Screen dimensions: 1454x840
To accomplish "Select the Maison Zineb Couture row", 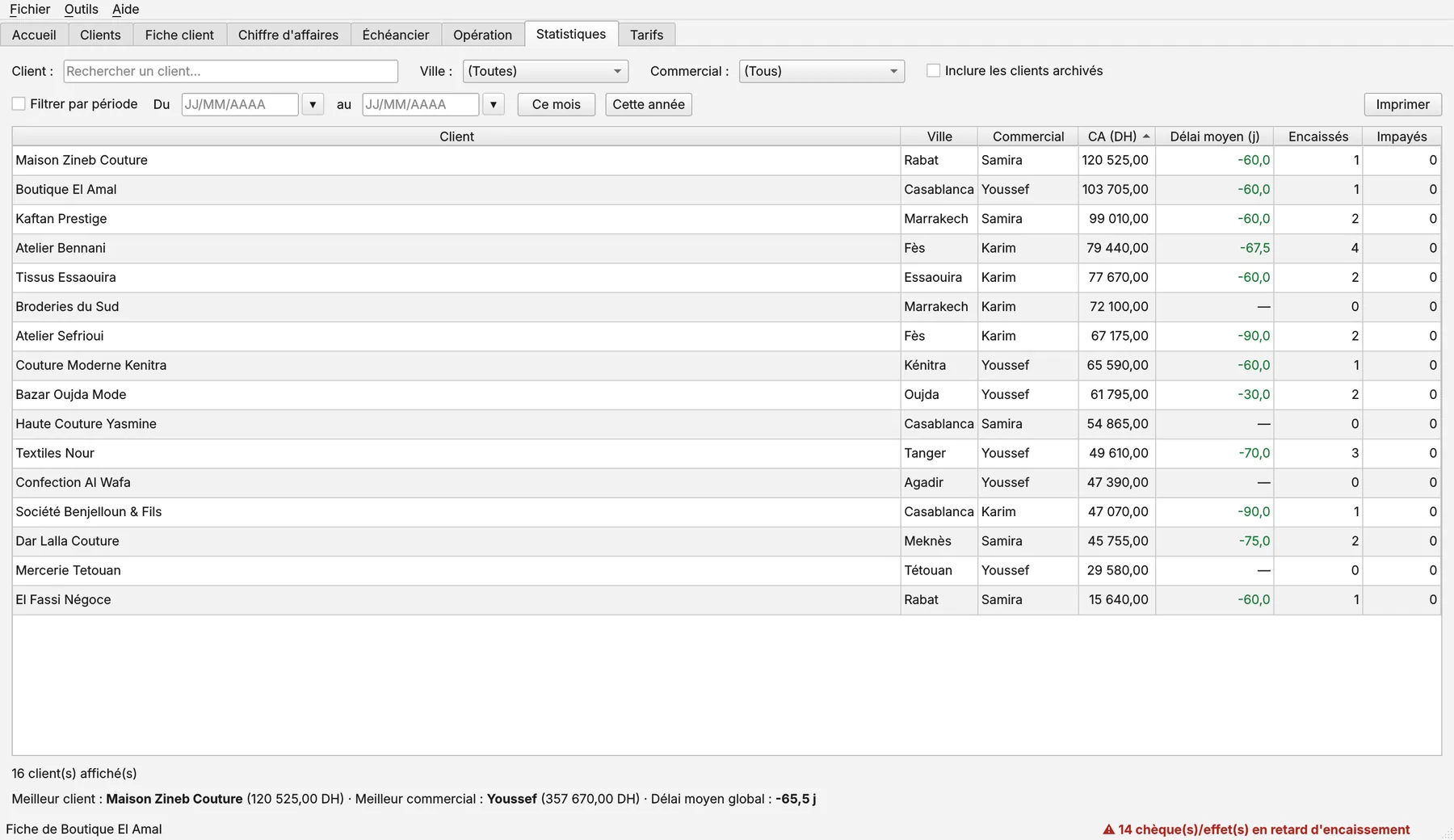I will pyautogui.click(x=726, y=160).
